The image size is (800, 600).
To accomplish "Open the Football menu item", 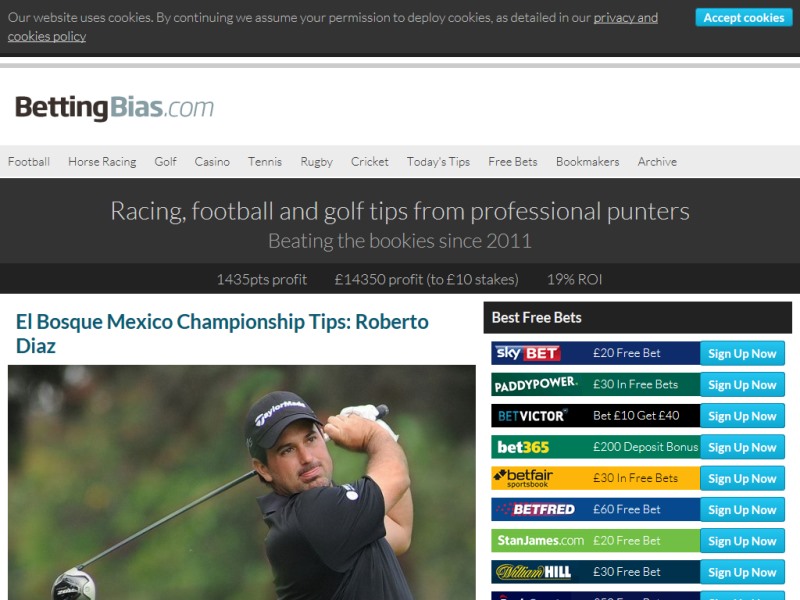I will click(29, 162).
